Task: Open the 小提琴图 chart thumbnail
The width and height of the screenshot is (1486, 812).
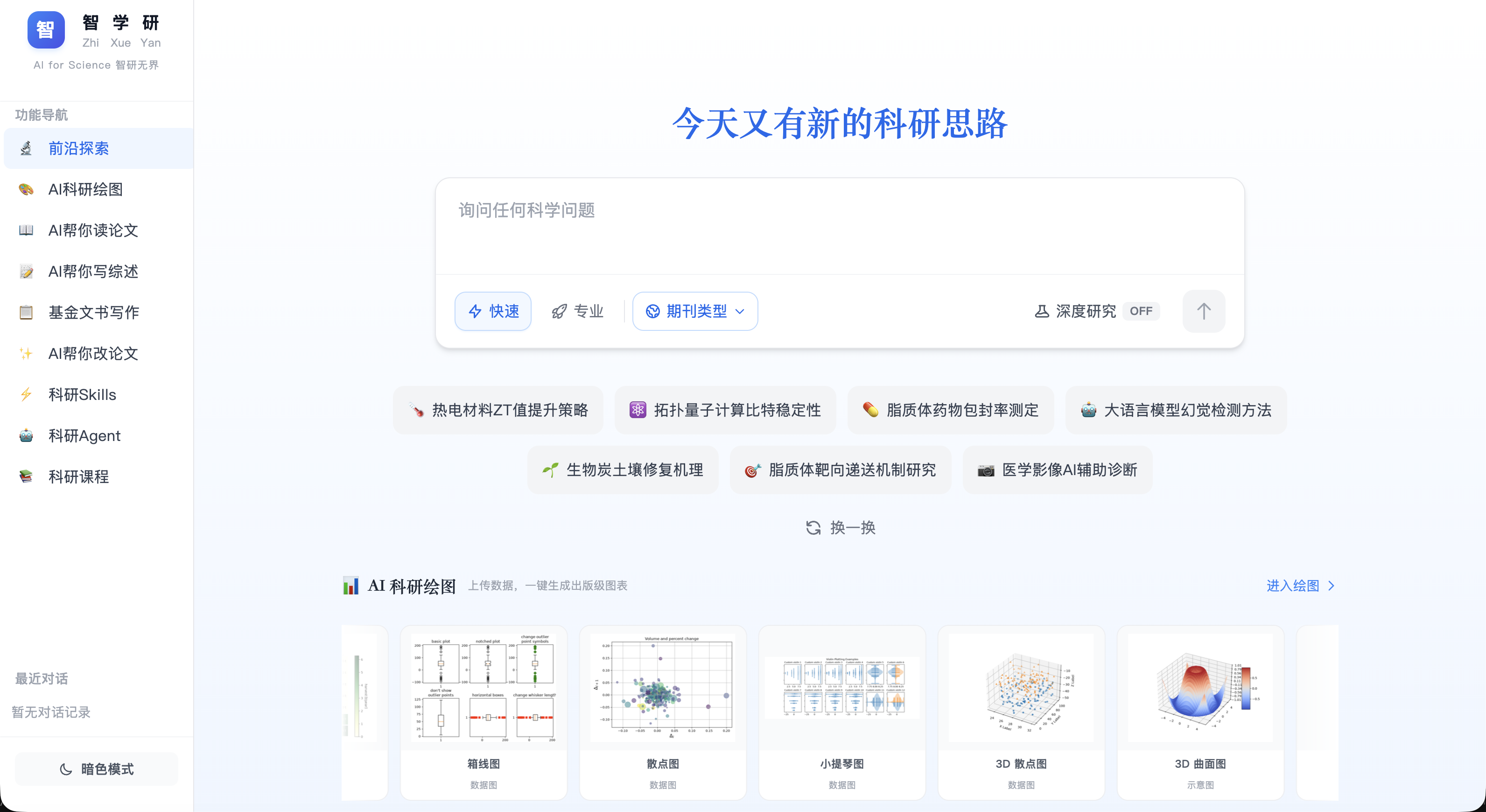Action: pos(841,688)
